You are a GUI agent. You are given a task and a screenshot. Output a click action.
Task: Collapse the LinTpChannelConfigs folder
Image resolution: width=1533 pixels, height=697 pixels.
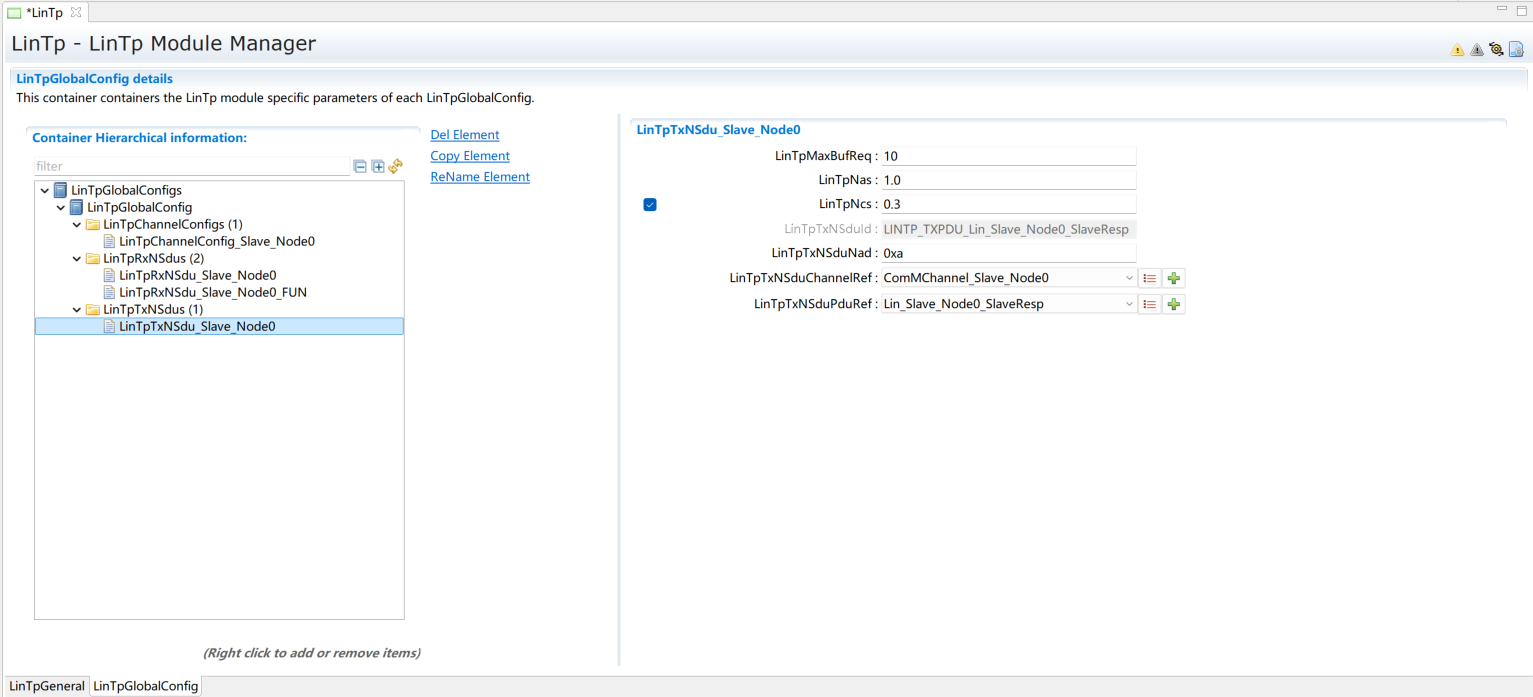click(x=78, y=225)
